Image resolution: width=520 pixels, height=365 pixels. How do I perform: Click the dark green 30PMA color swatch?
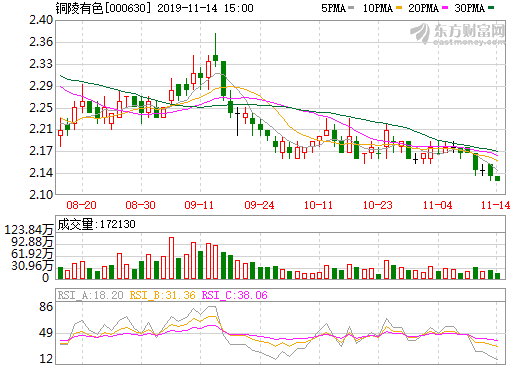click(491, 8)
